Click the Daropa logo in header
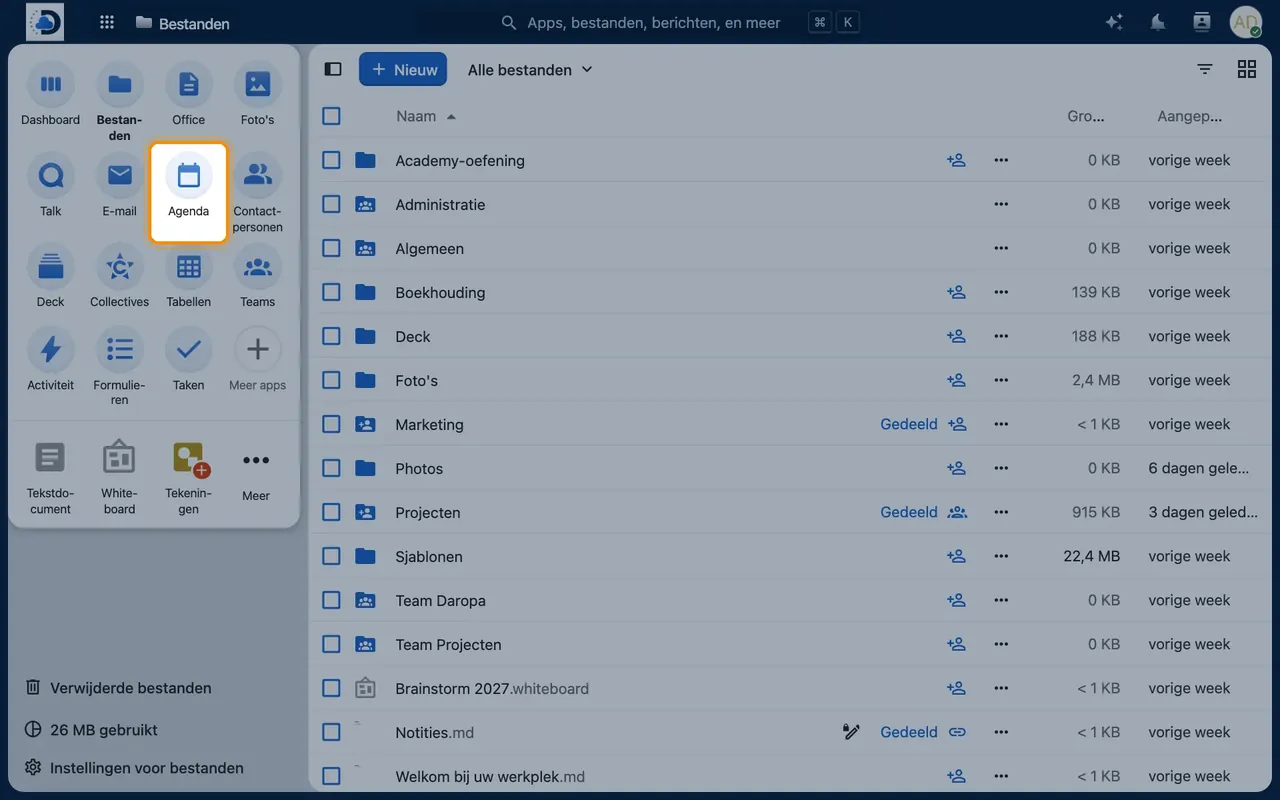The height and width of the screenshot is (800, 1280). pos(44,22)
